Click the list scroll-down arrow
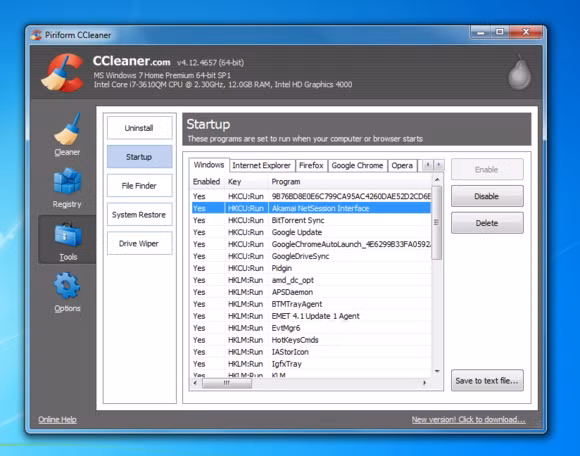The image size is (580, 456). click(437, 371)
